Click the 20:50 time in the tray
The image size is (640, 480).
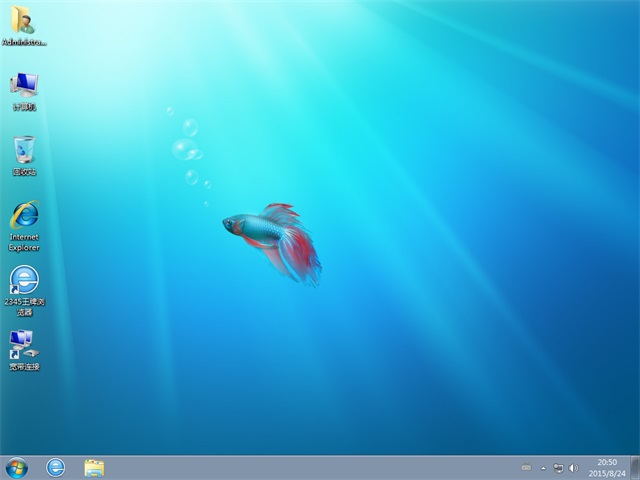coord(607,462)
